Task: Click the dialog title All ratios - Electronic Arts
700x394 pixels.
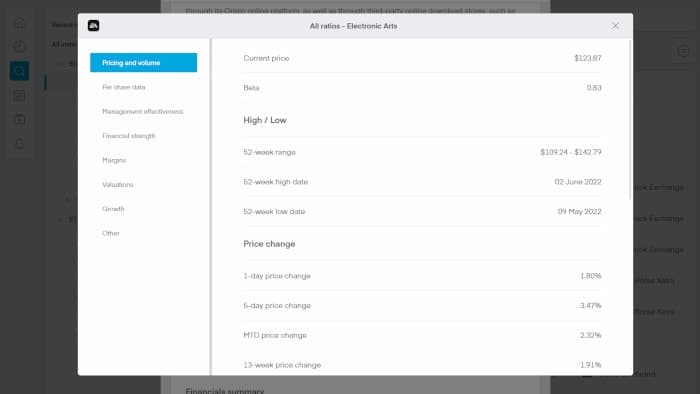Action: point(354,26)
